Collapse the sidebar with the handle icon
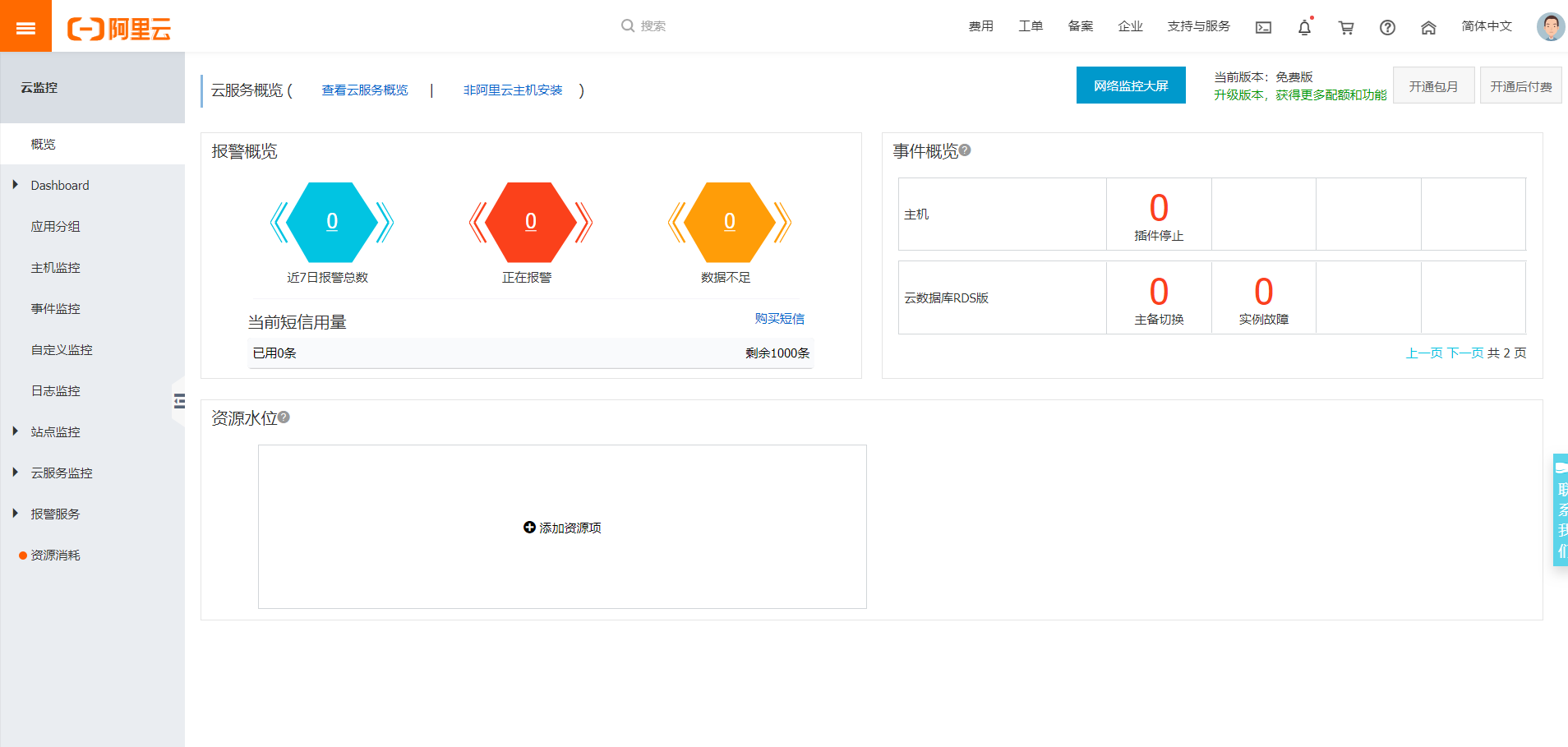The width and height of the screenshot is (1568, 747). (179, 401)
